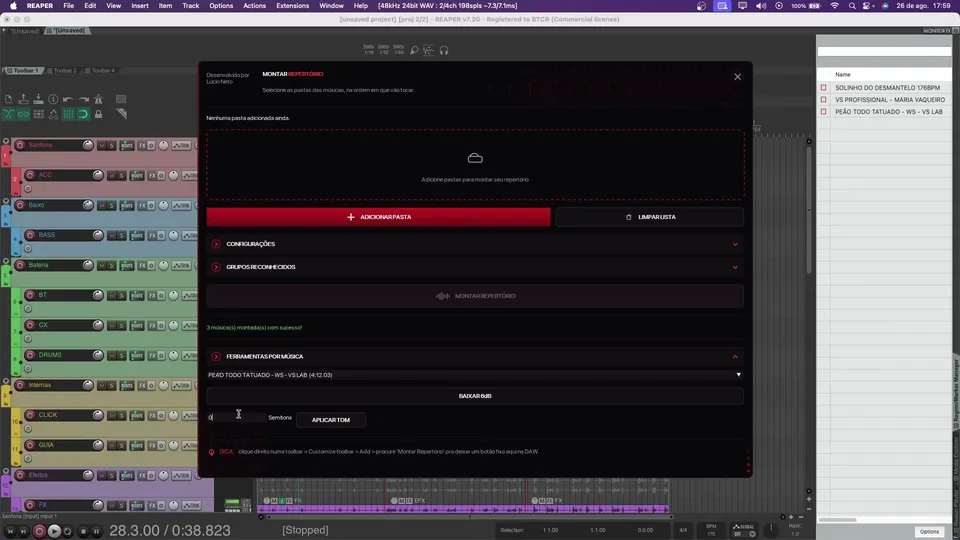Open the Extensions menu

(x=292, y=6)
